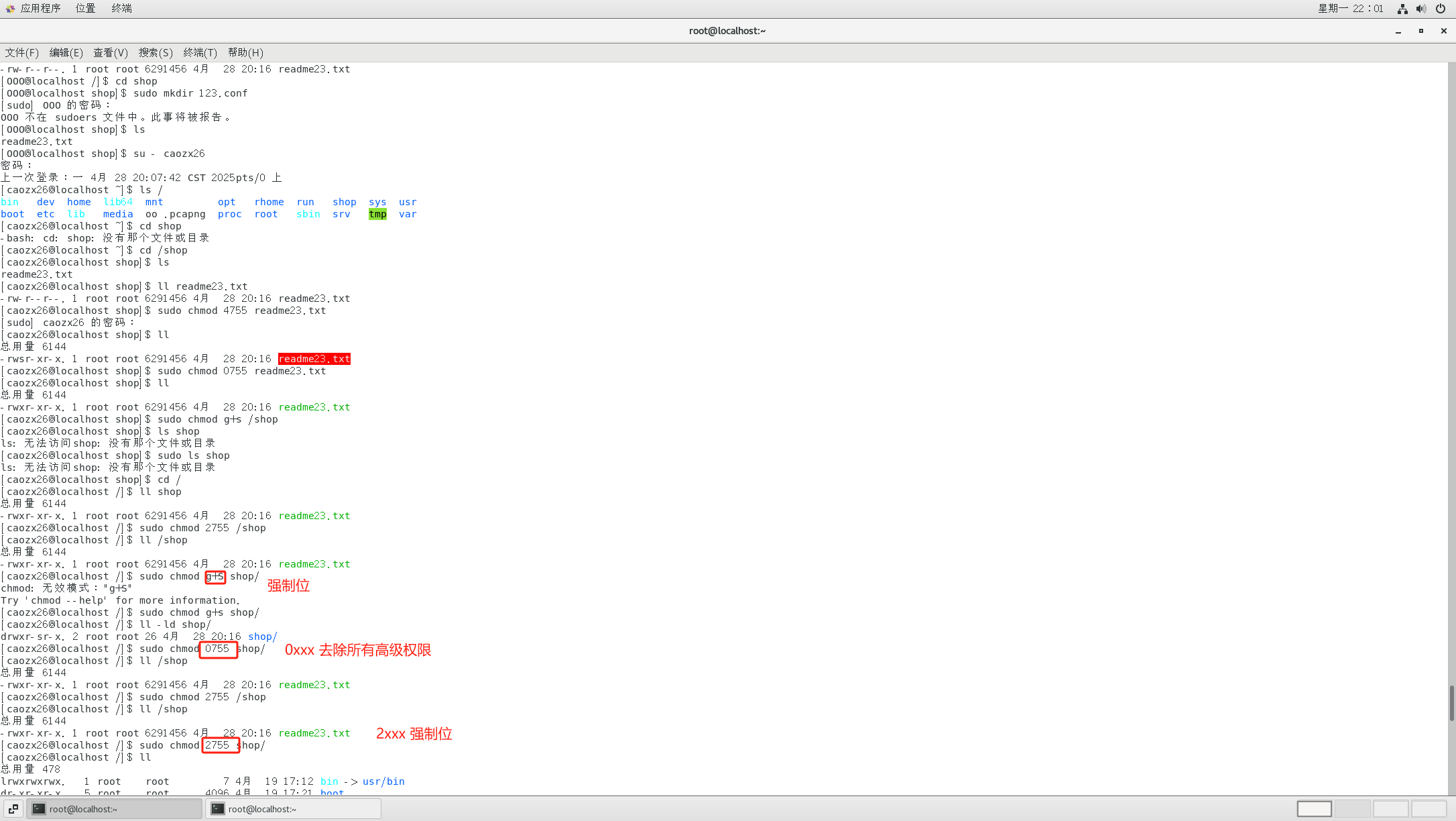This screenshot has height=821, width=1456.
Task: Switch to the second workspace box
Action: coord(1352,809)
